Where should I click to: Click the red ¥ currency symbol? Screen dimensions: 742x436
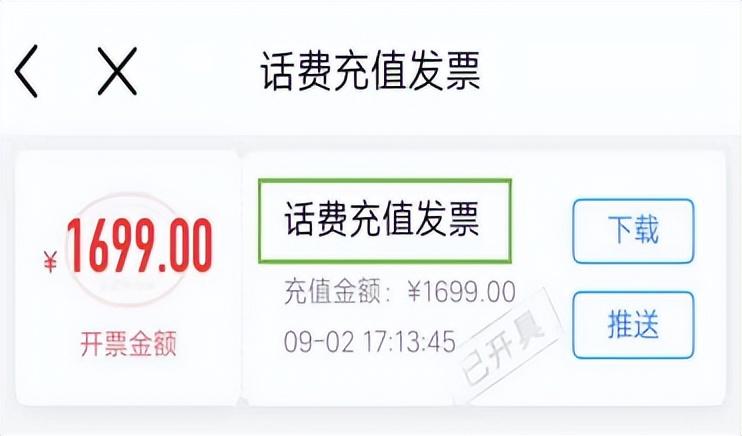point(51,263)
